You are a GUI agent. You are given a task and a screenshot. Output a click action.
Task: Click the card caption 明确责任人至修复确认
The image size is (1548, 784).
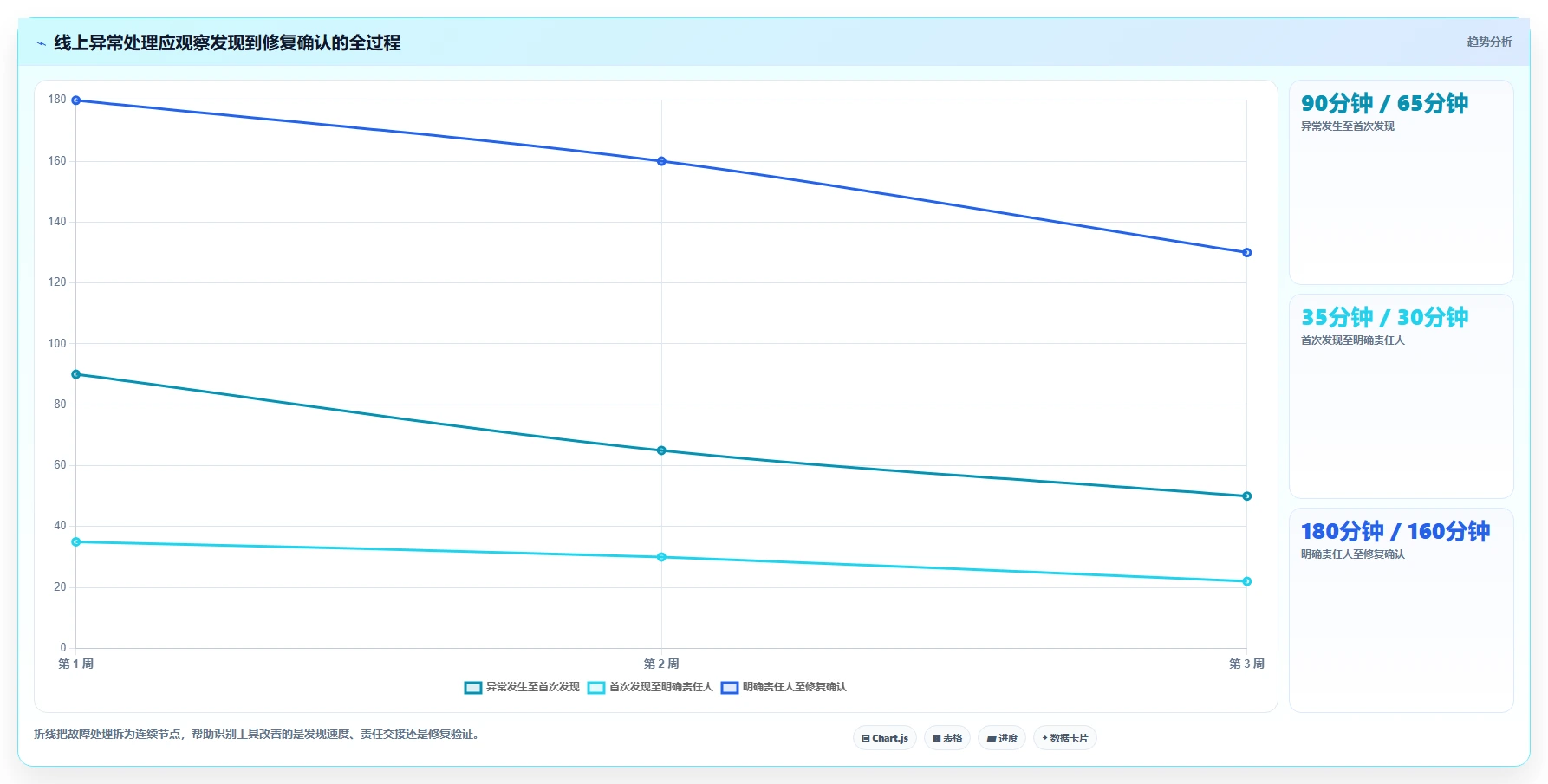click(1352, 554)
